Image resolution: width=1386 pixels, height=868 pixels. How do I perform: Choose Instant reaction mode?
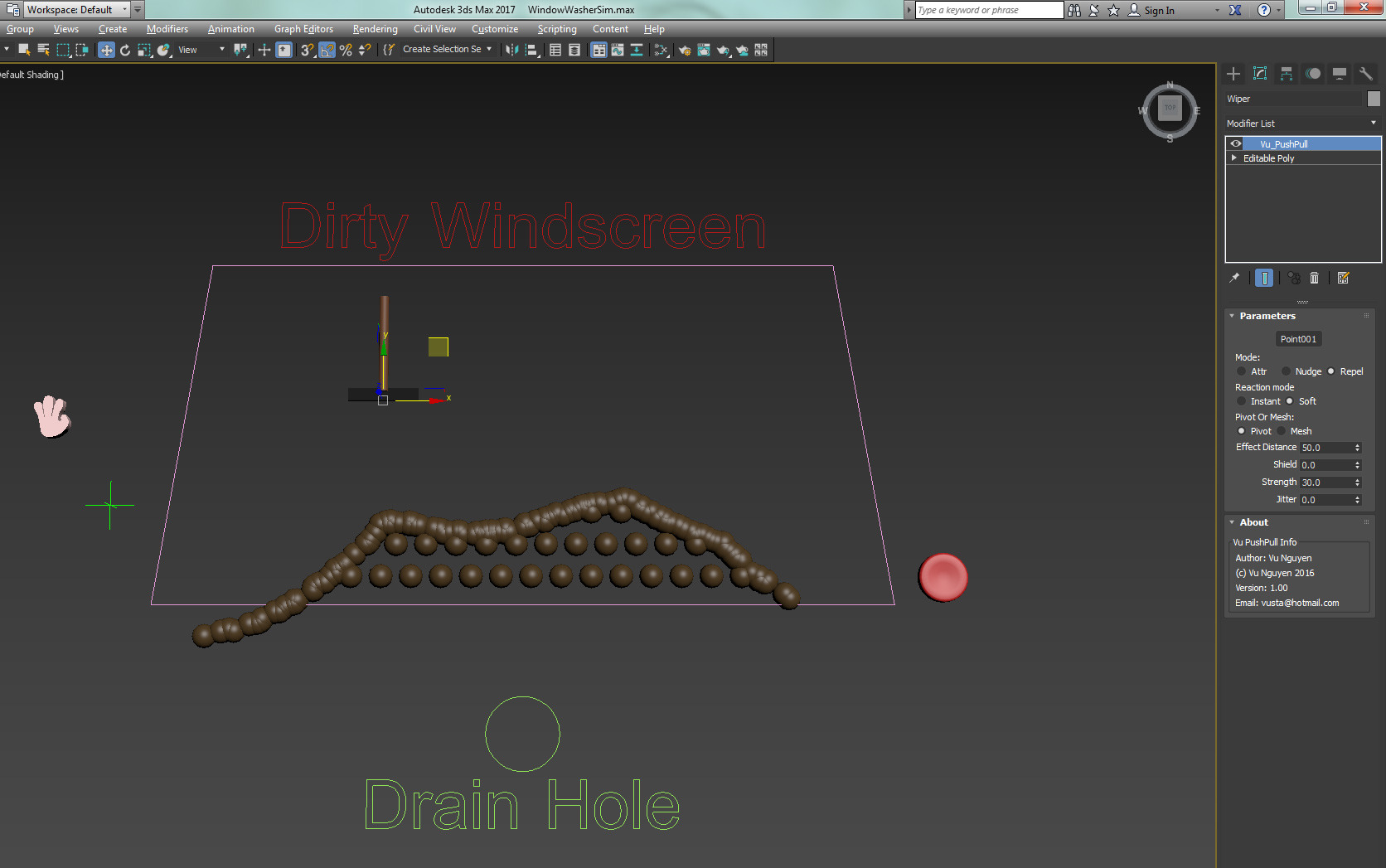tap(1242, 401)
